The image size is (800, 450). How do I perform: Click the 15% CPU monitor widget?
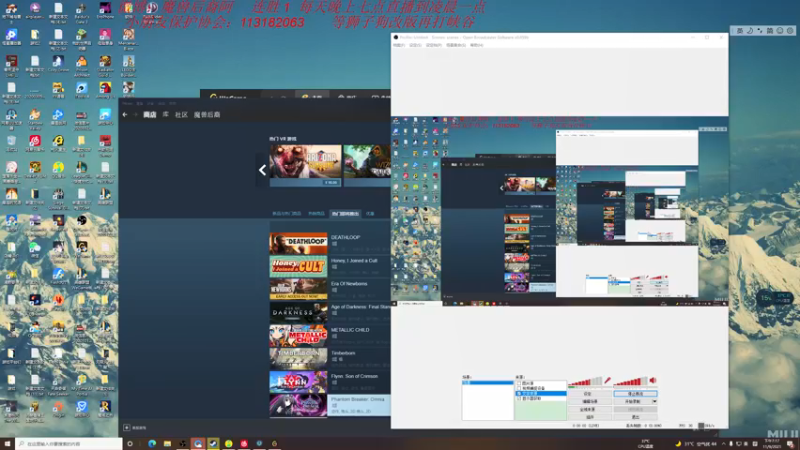pos(776,297)
